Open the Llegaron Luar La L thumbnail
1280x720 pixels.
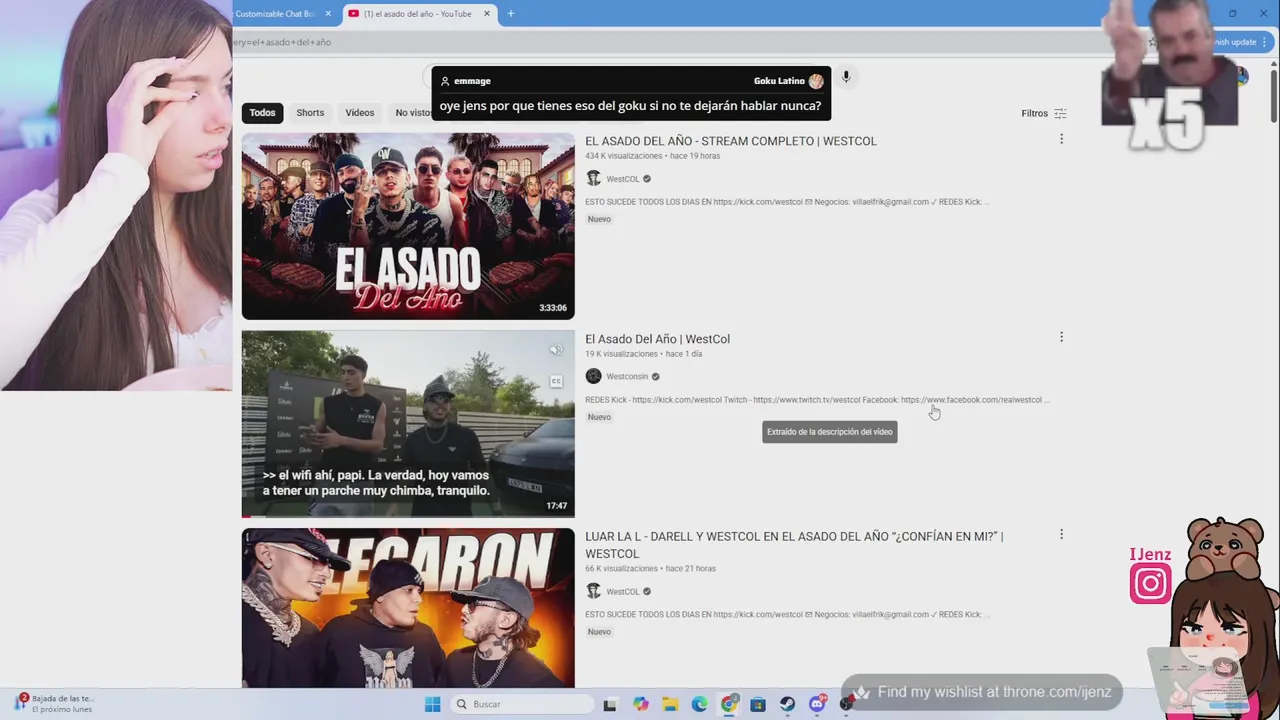click(408, 608)
